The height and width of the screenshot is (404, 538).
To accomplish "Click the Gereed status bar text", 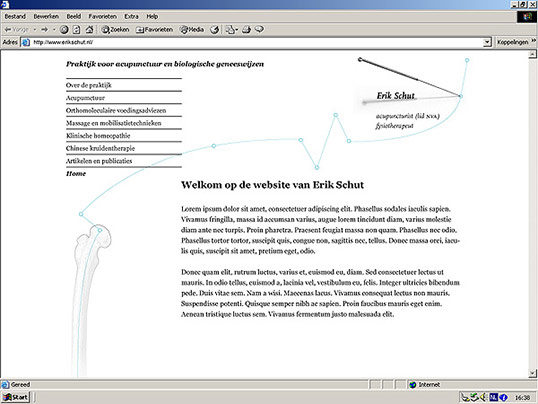I will coord(20,384).
